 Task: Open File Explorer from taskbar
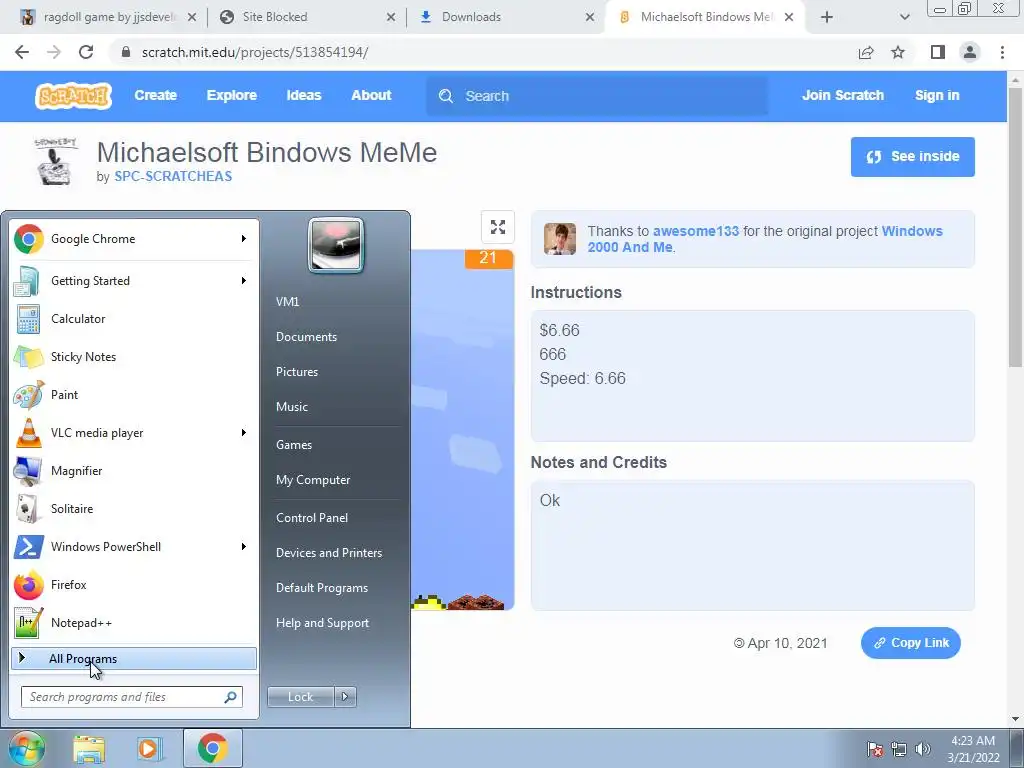[89, 749]
